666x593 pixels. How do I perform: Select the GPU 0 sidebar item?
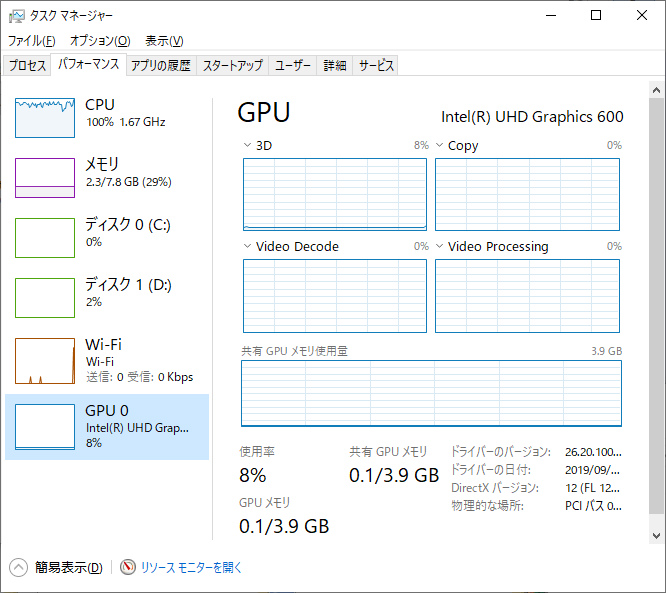(x=107, y=425)
